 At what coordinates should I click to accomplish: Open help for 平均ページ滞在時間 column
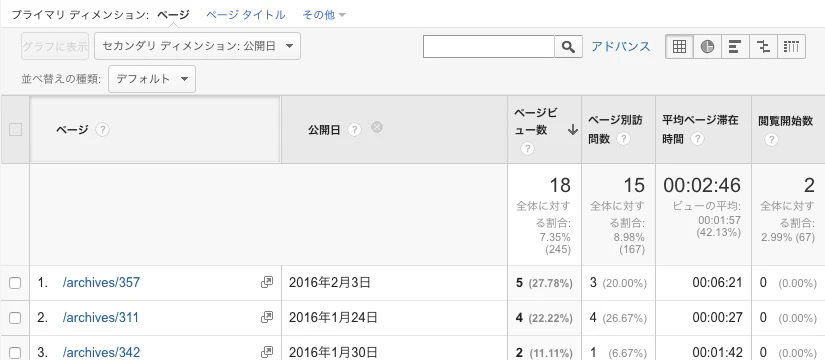pyautogui.click(x=697, y=139)
